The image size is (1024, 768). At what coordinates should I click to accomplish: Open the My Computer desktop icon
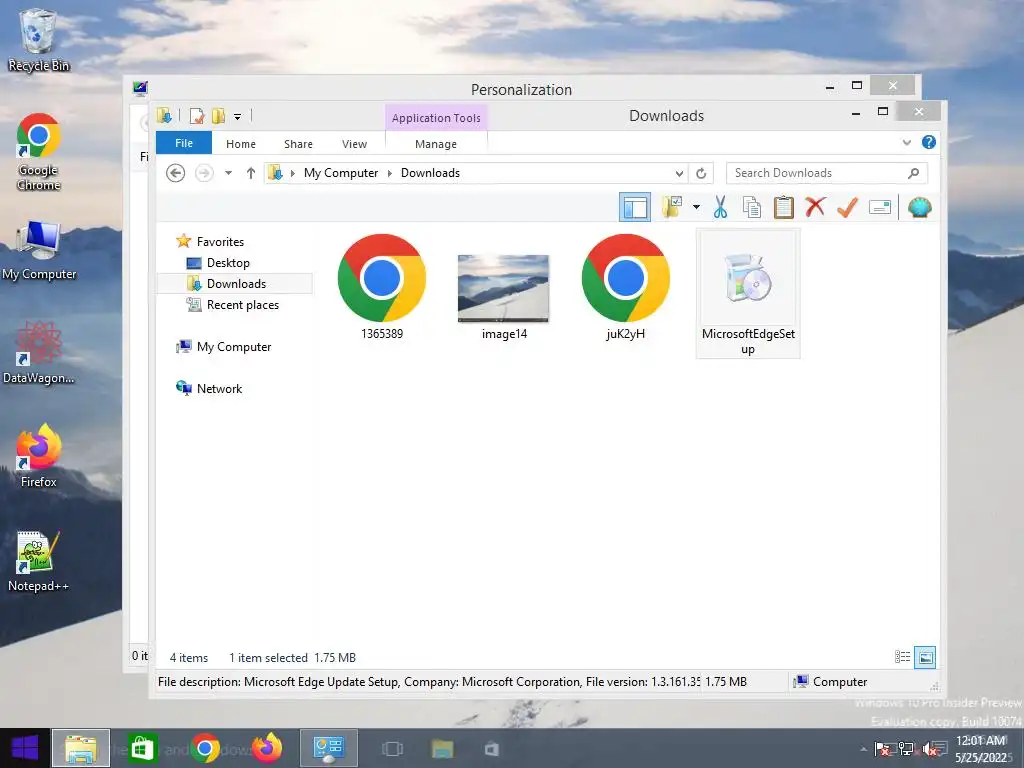pos(39,251)
